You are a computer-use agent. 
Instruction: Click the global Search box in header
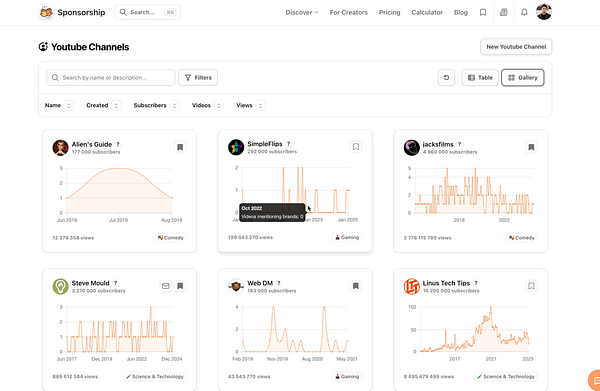[148, 12]
